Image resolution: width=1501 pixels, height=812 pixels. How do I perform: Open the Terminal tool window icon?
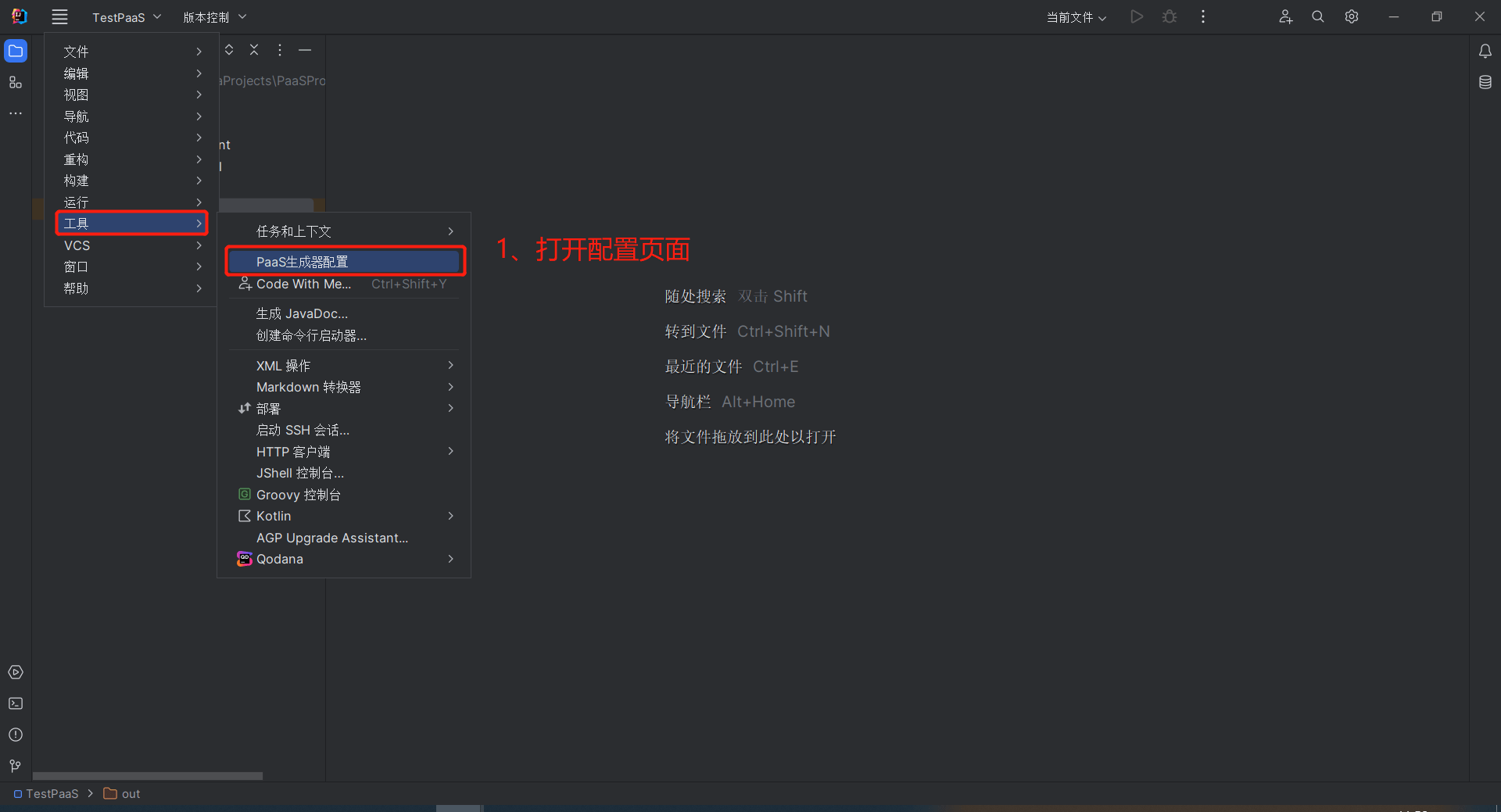pyautogui.click(x=16, y=703)
